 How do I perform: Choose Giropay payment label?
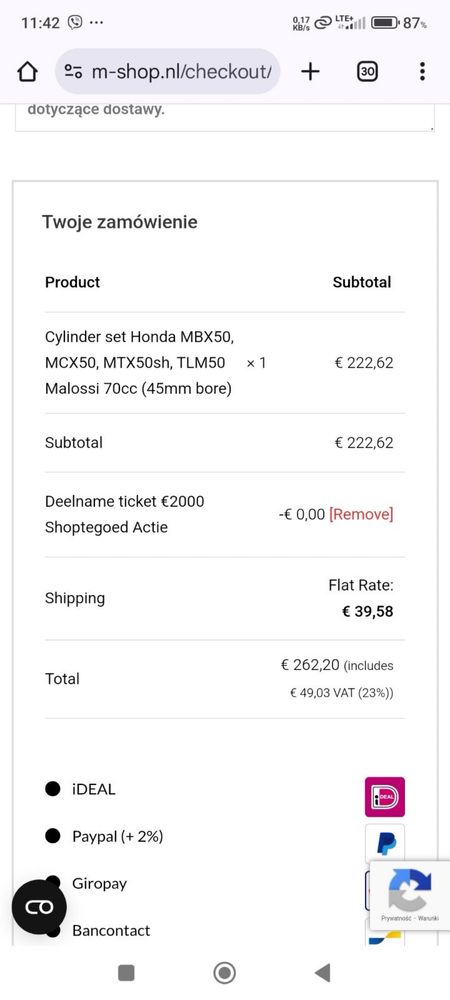pos(99,883)
